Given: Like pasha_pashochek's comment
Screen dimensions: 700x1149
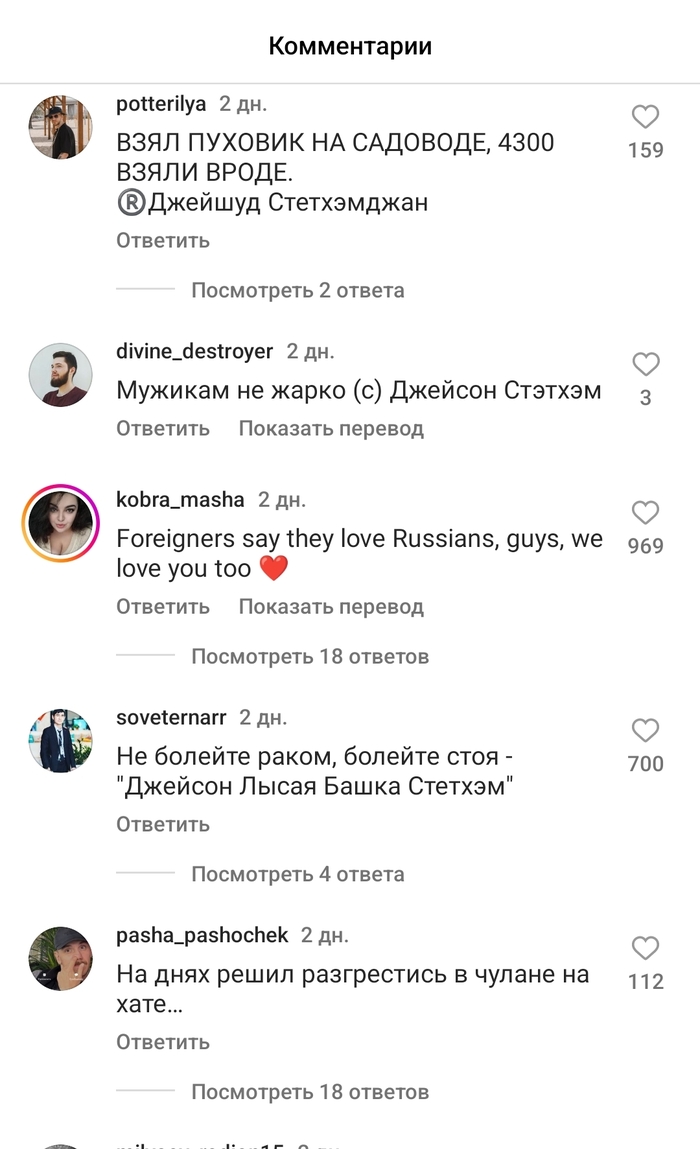Looking at the screenshot, I should (x=646, y=948).
